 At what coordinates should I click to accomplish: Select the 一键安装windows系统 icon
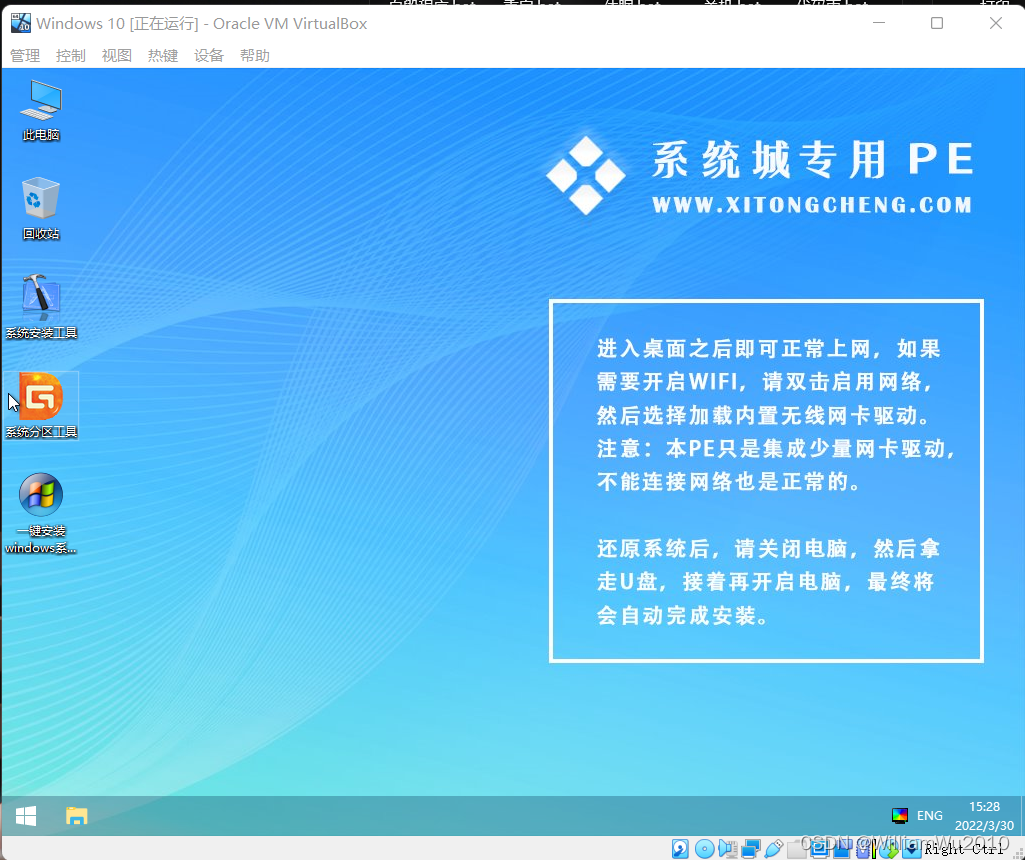[41, 513]
